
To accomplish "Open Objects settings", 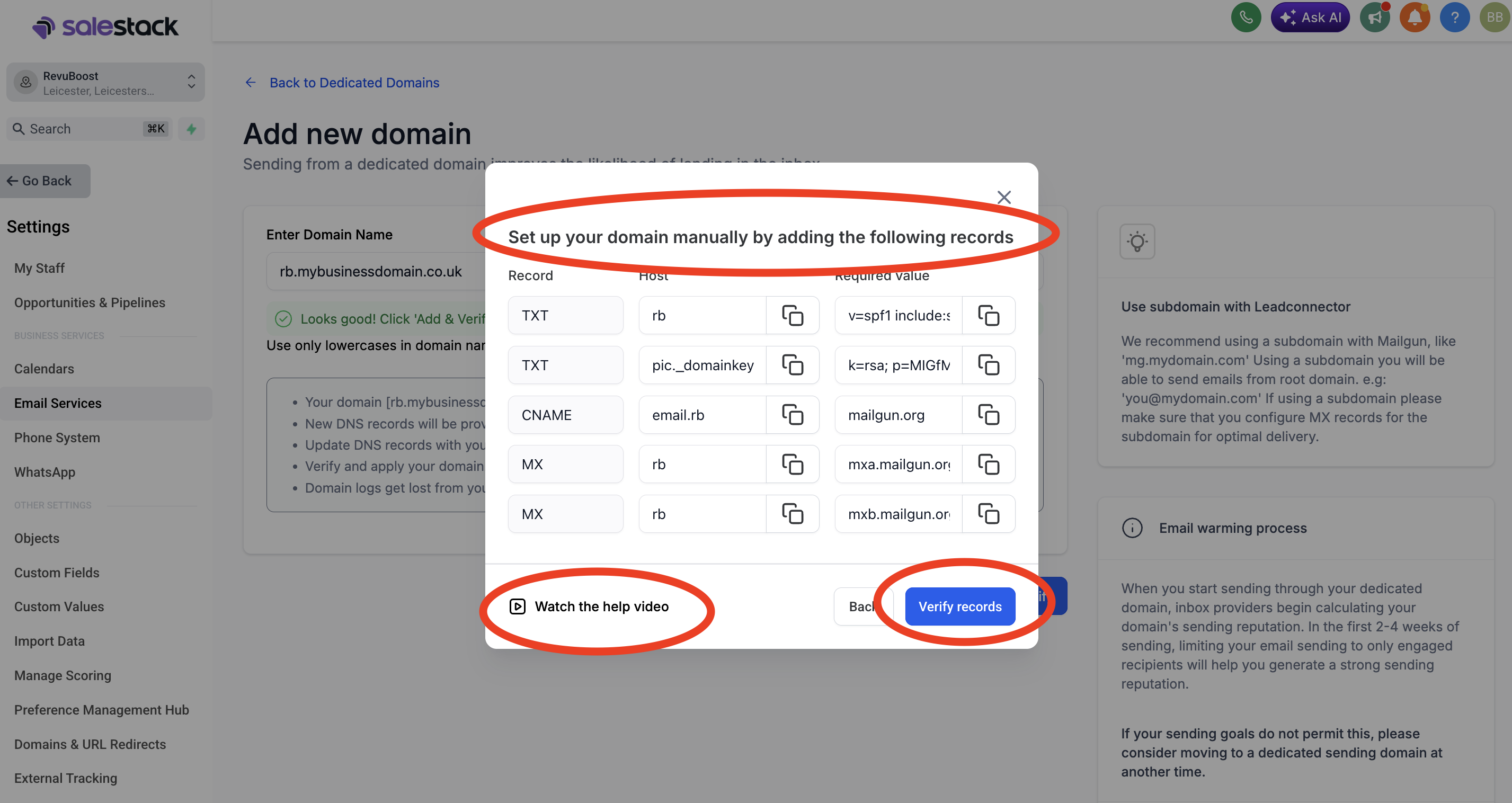I will pos(37,538).
